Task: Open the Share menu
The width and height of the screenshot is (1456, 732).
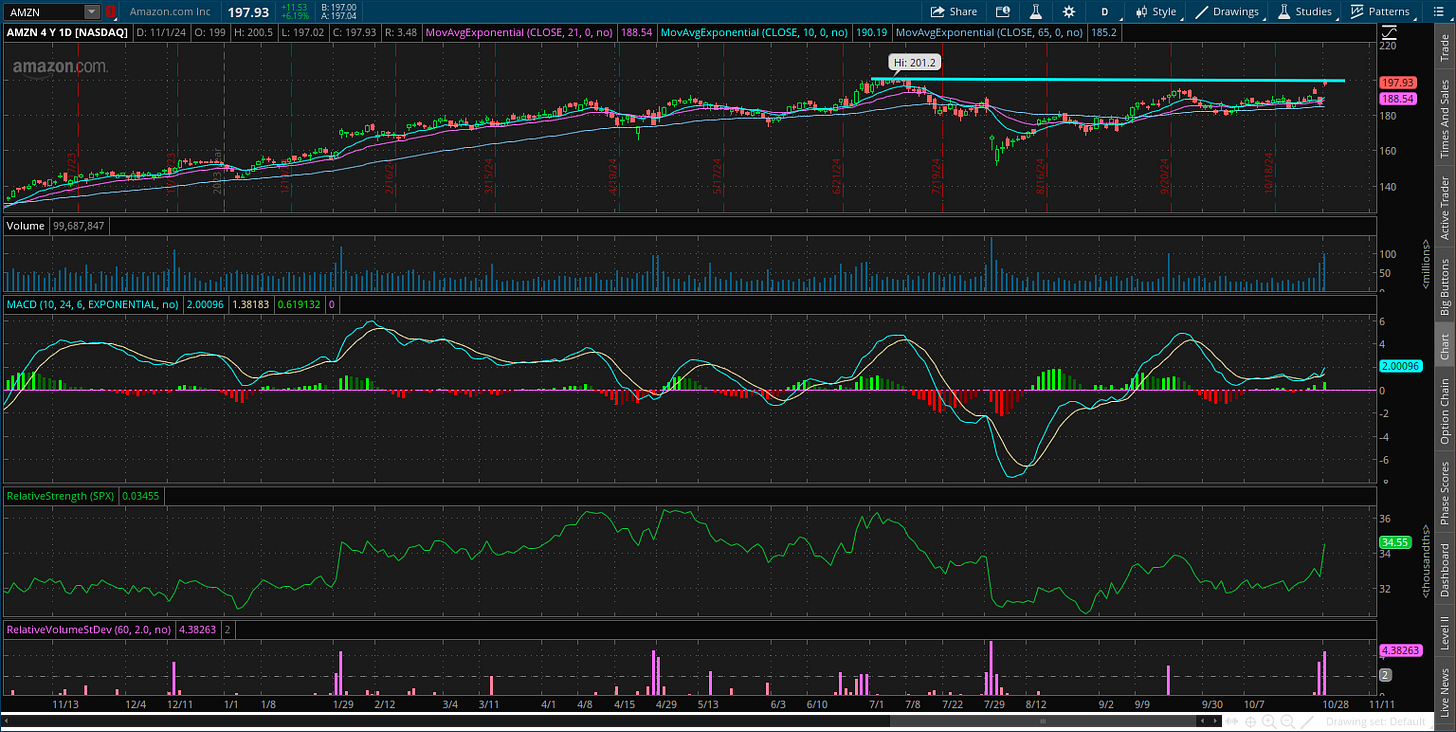Action: coord(954,12)
